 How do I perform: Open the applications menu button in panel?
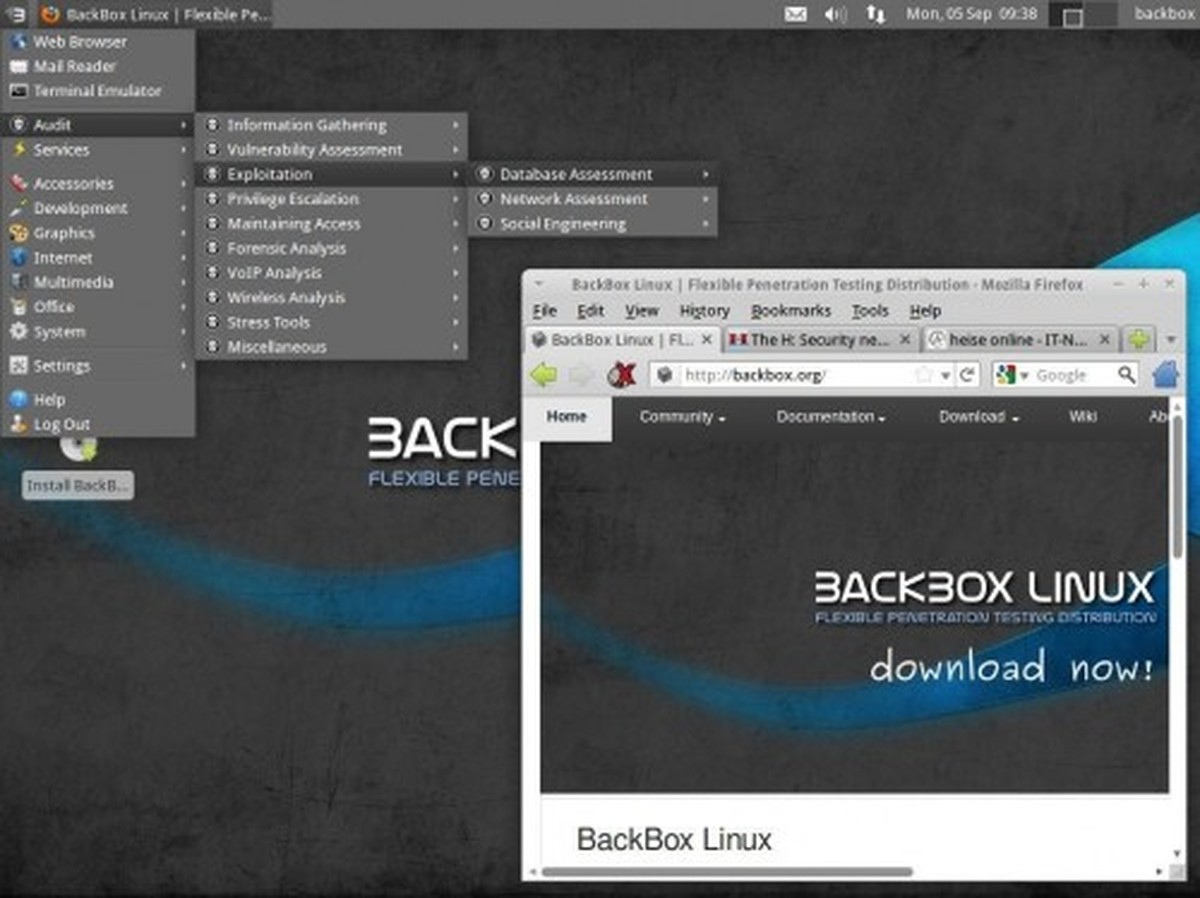(17, 14)
